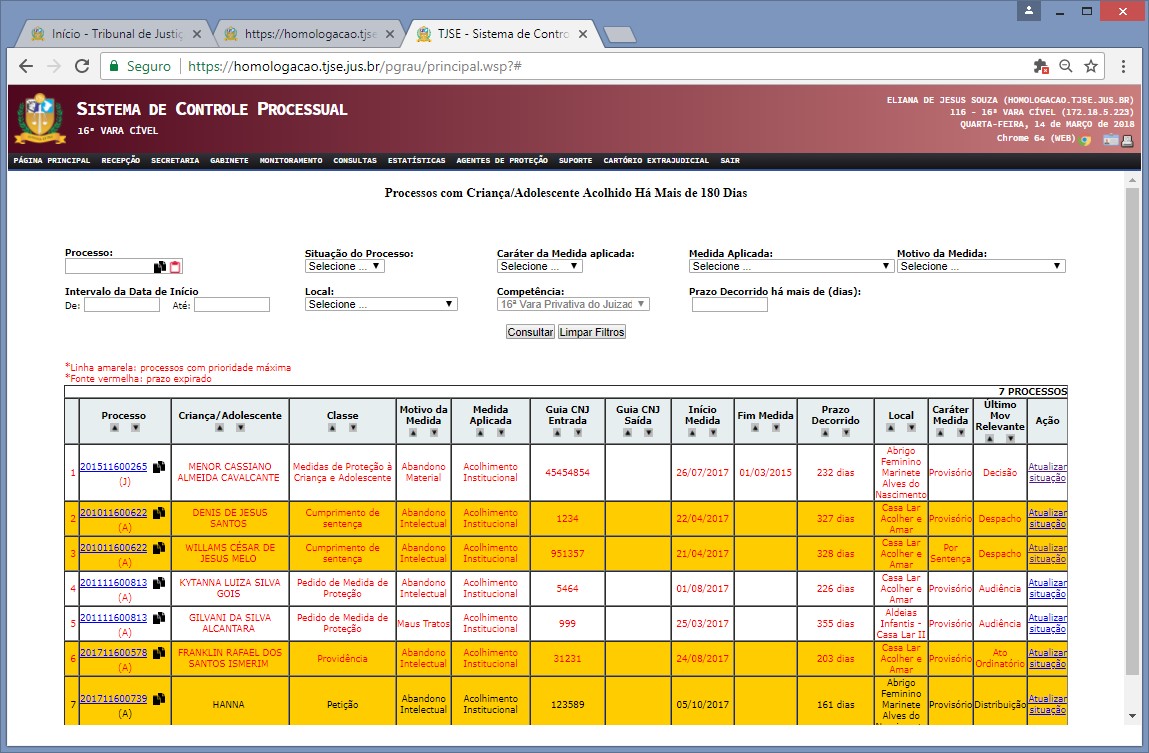Click the user ID card icon in the header
The image size is (1149, 753).
1110,140
